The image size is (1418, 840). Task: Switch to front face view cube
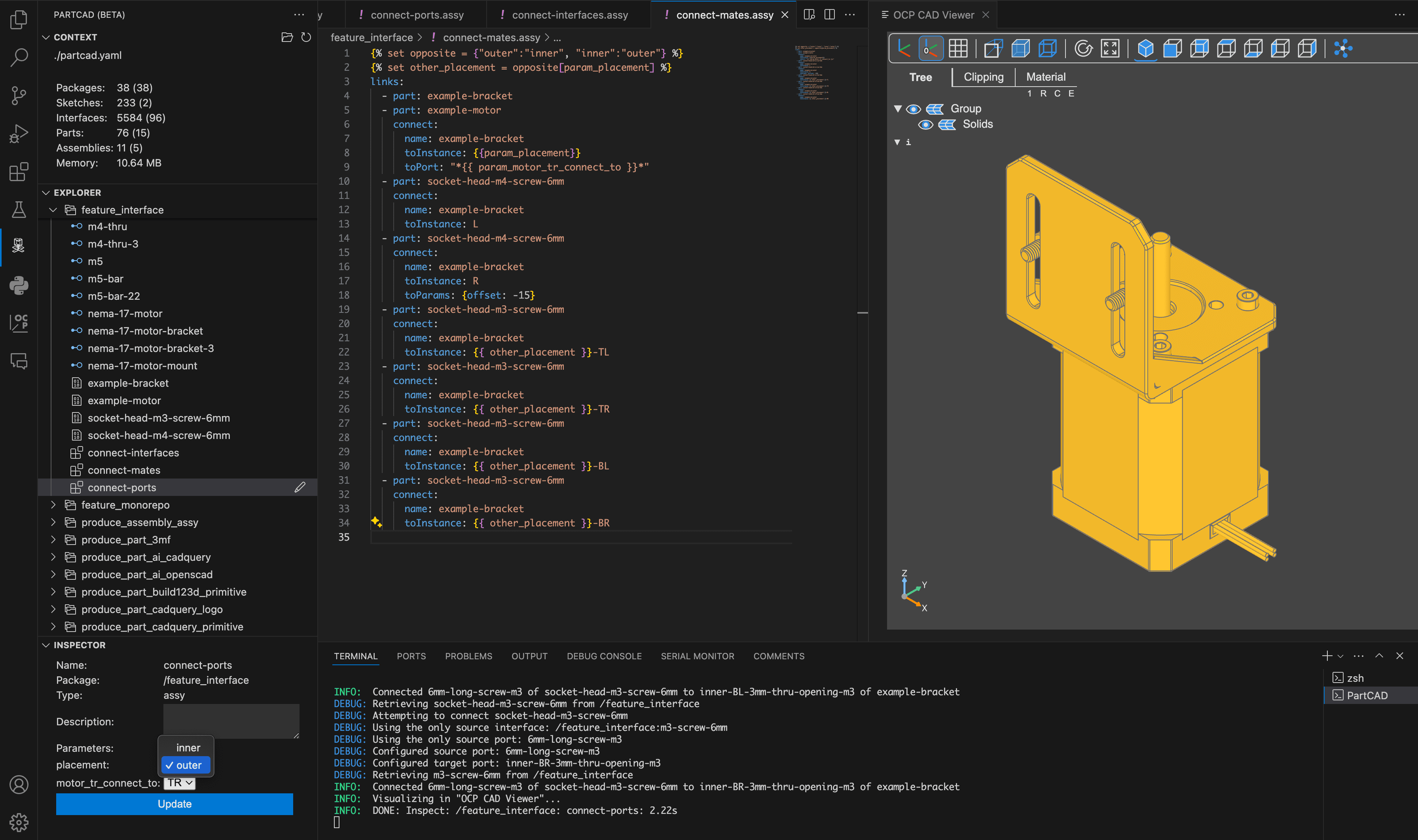pyautogui.click(x=1172, y=49)
